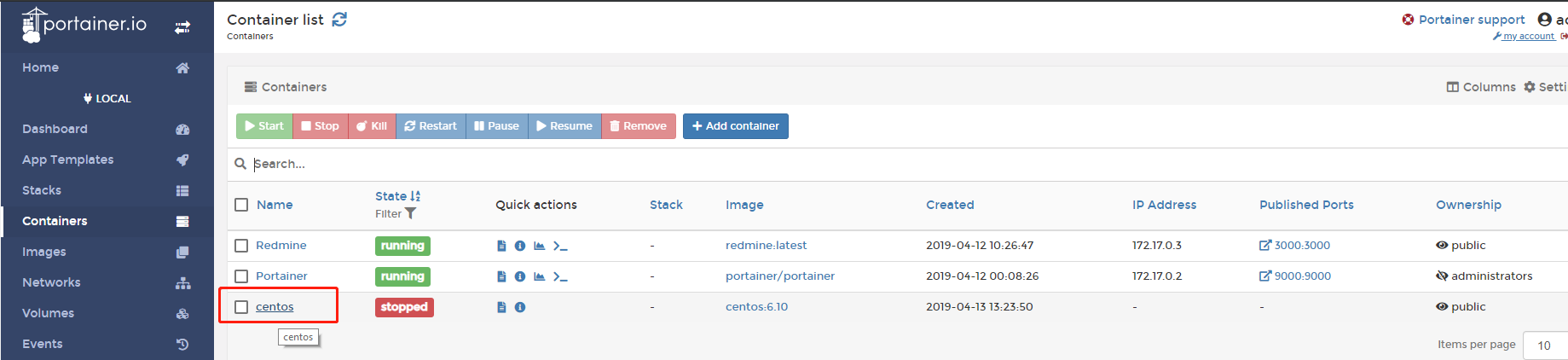Check the centos container checkbox
The image size is (1568, 360).
241,307
